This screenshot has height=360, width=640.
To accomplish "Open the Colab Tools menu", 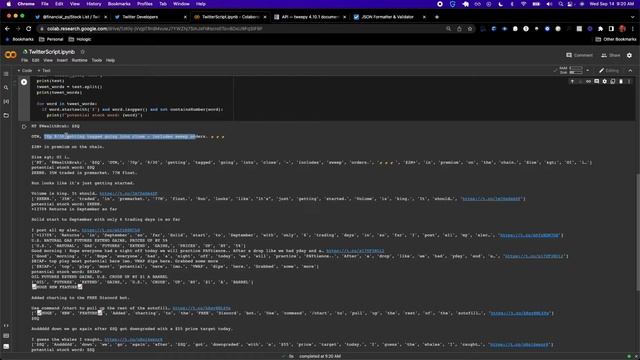I will pos(97,60).
